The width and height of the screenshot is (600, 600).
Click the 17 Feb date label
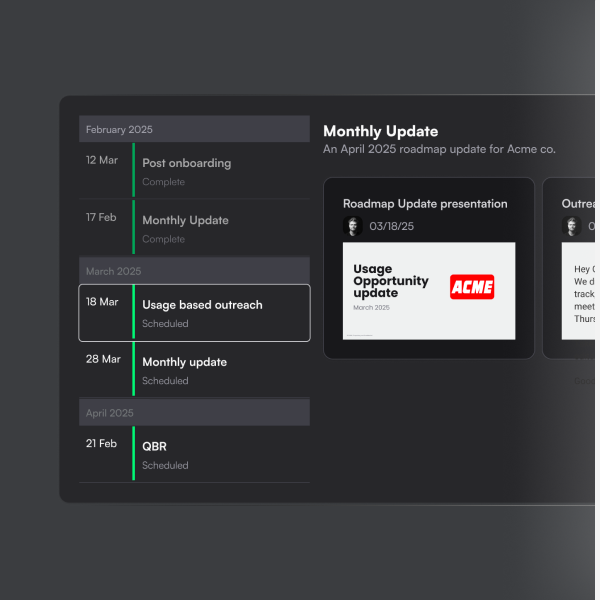[101, 217]
